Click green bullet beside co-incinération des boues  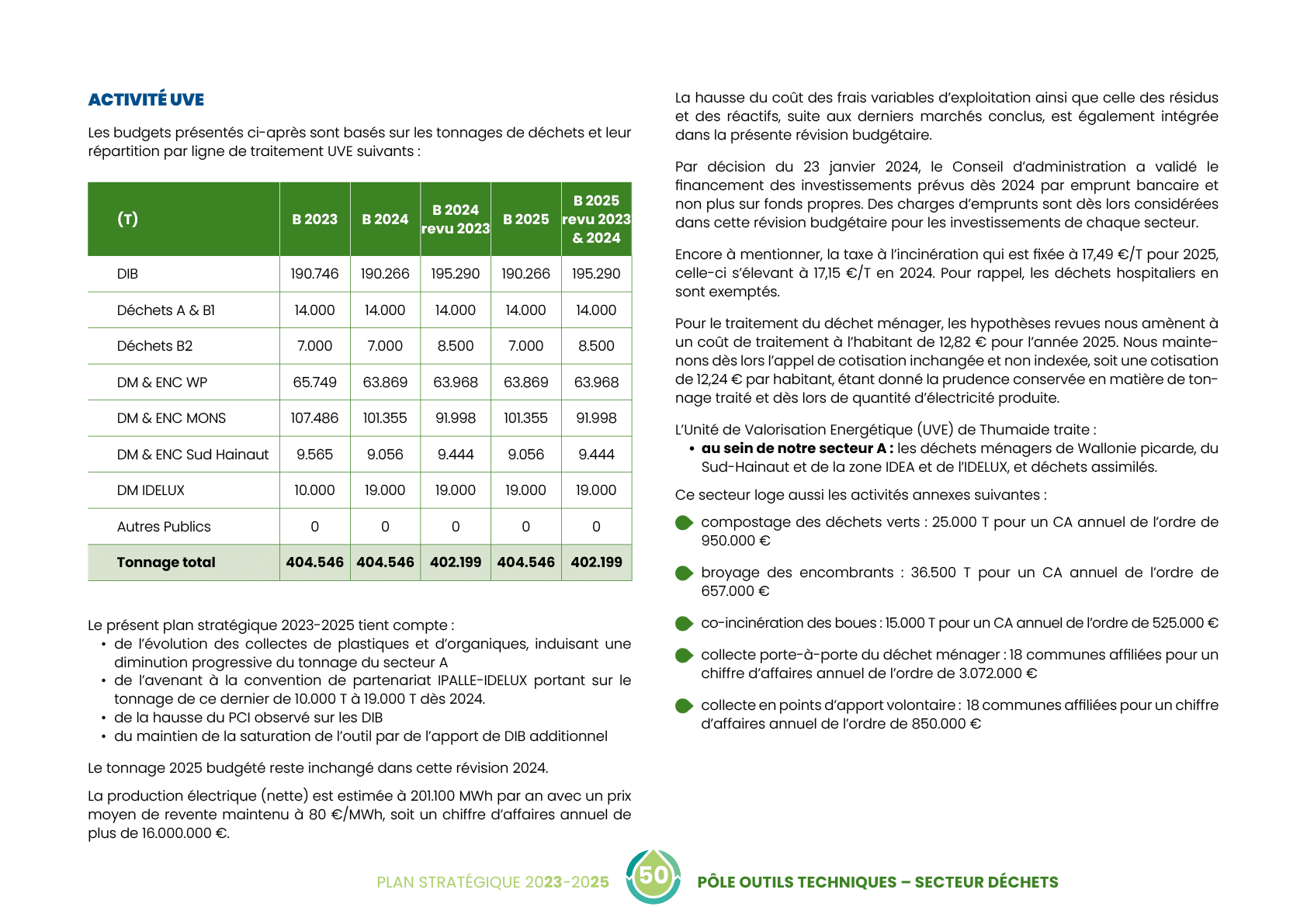683,624
